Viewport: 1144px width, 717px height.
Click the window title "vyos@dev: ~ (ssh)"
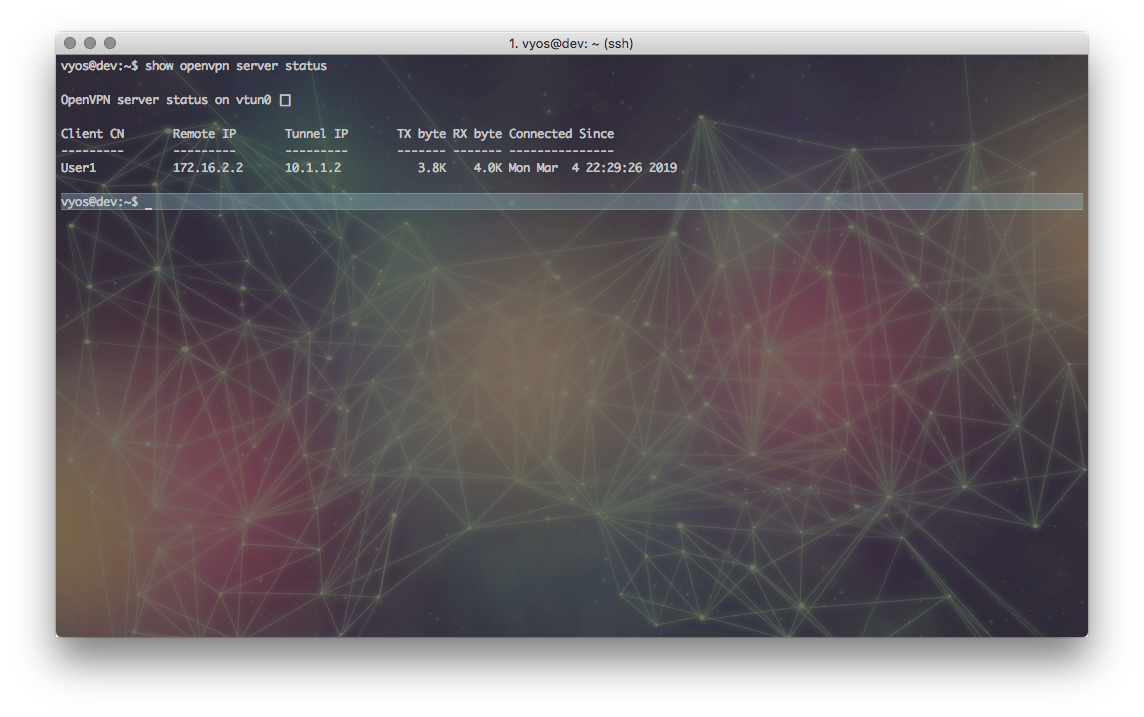pos(571,43)
